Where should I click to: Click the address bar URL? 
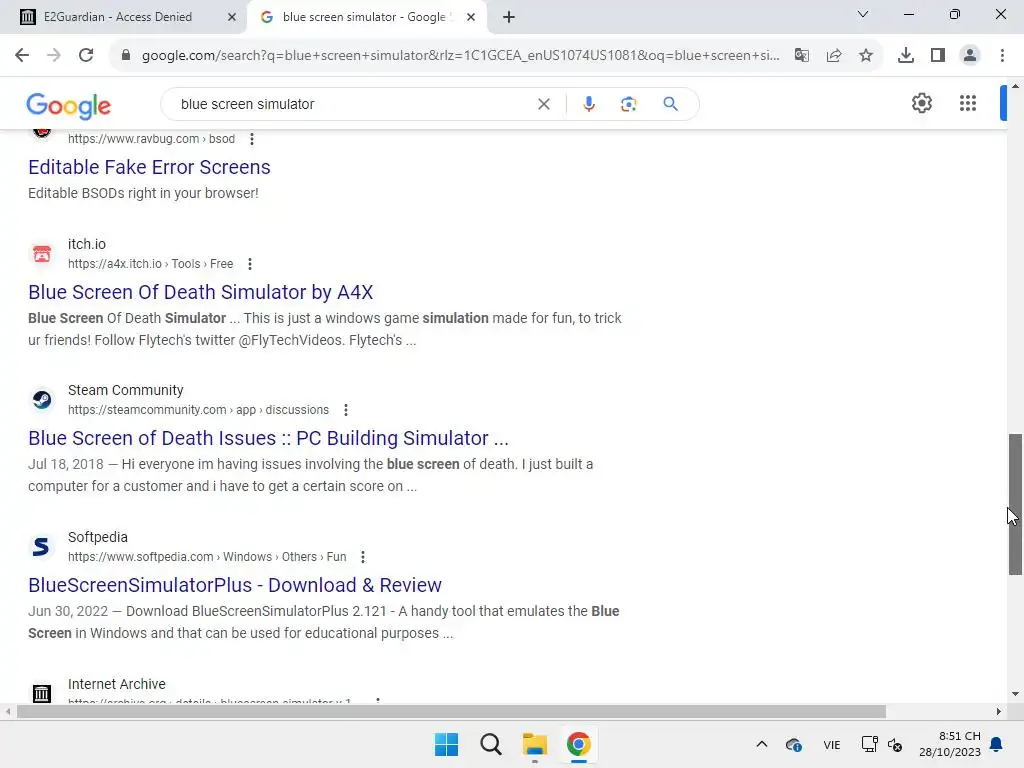(460, 56)
